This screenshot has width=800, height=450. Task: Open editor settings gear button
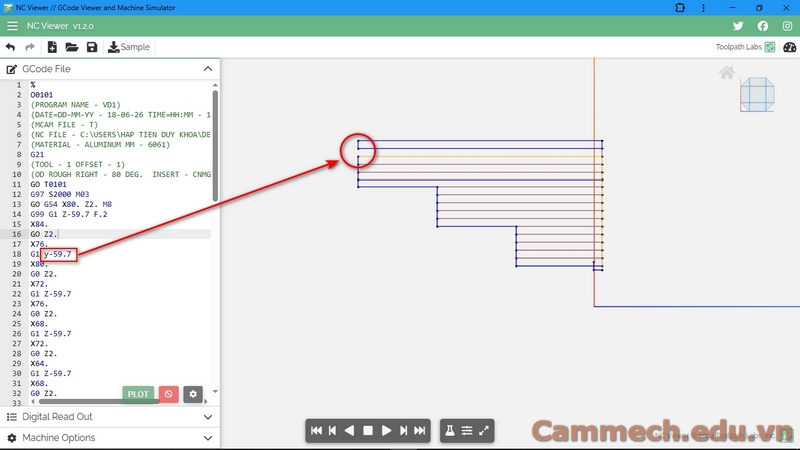pyautogui.click(x=193, y=394)
